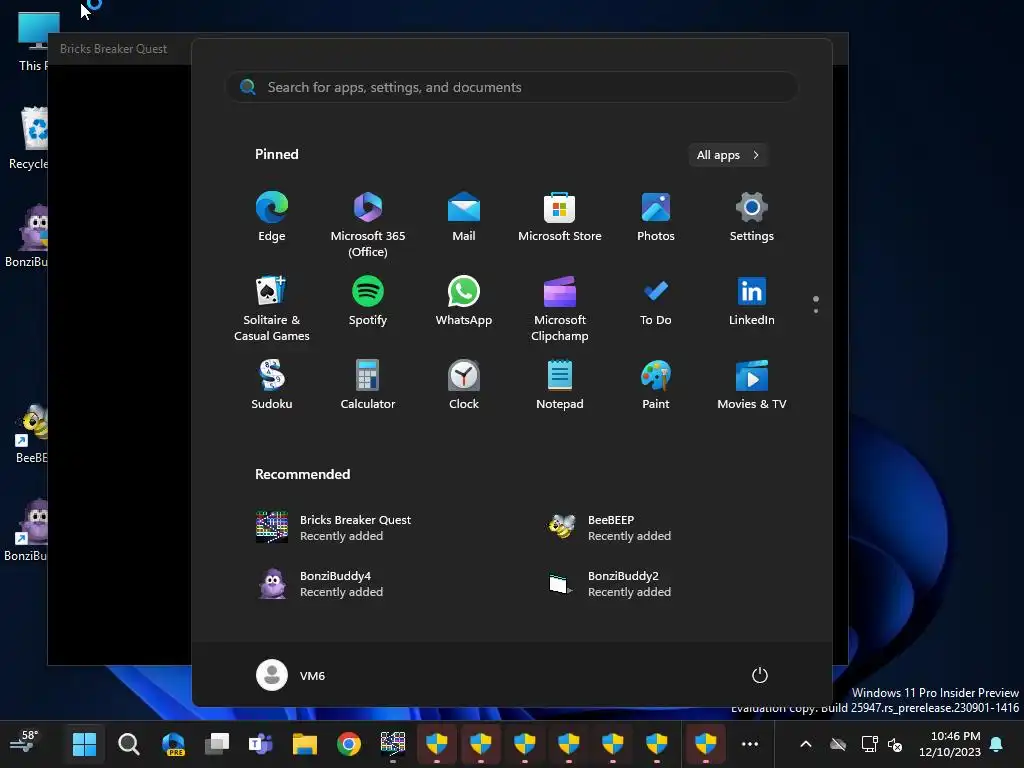Screen dimensions: 1024x768
Task: Select the BeeBEEP desktop shortcut
Action: (31, 434)
